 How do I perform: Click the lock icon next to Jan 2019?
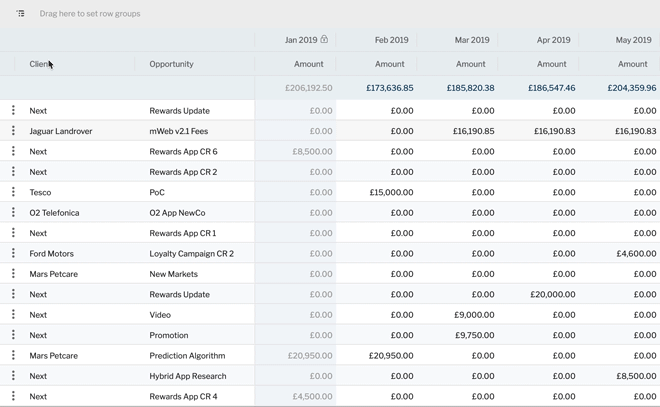pos(324,39)
